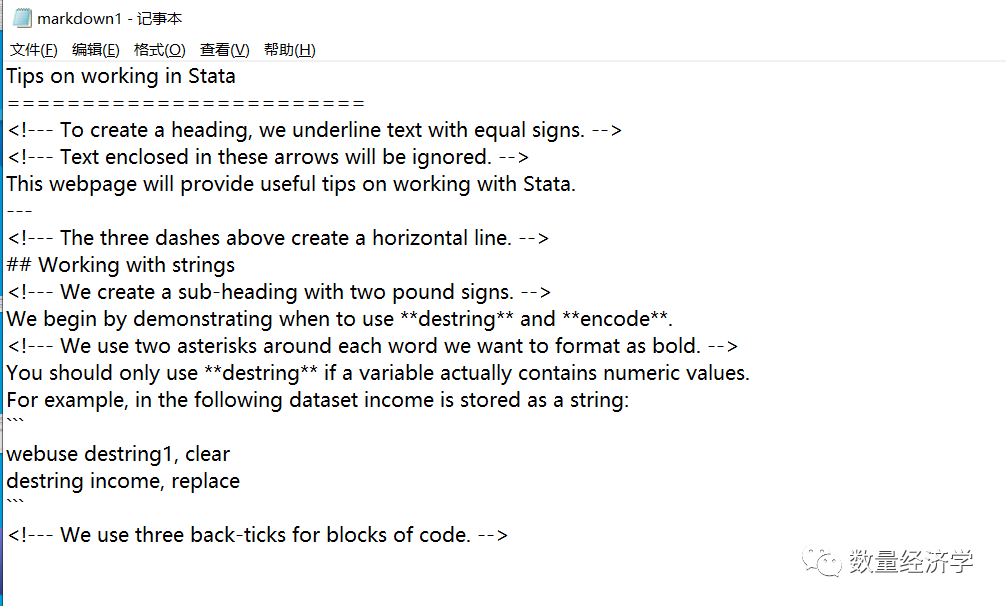Click the '## Working with strings' line

(120, 265)
